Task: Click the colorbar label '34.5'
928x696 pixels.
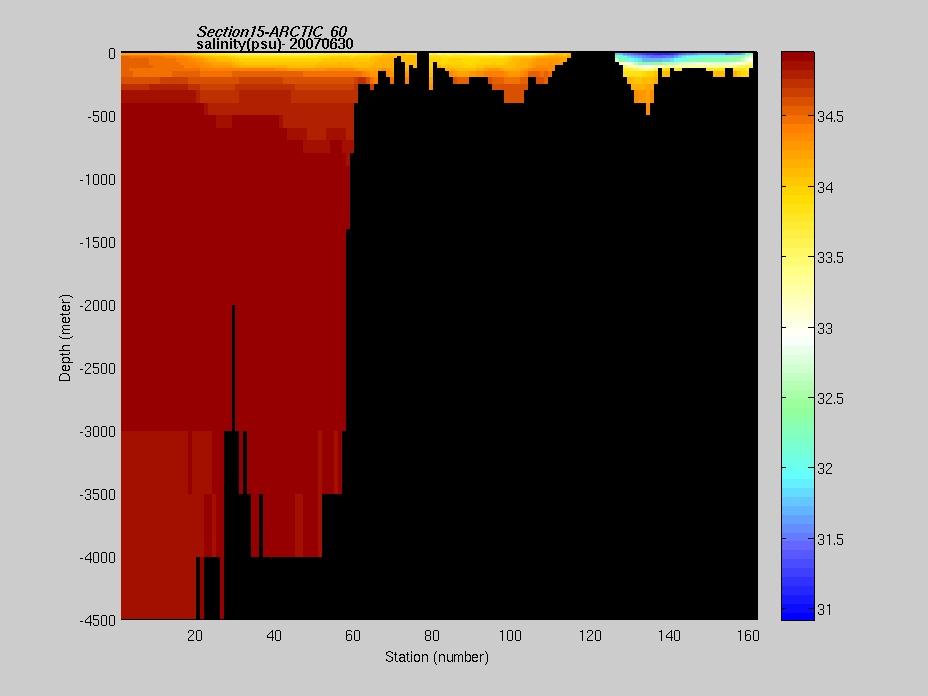Action: coord(830,117)
